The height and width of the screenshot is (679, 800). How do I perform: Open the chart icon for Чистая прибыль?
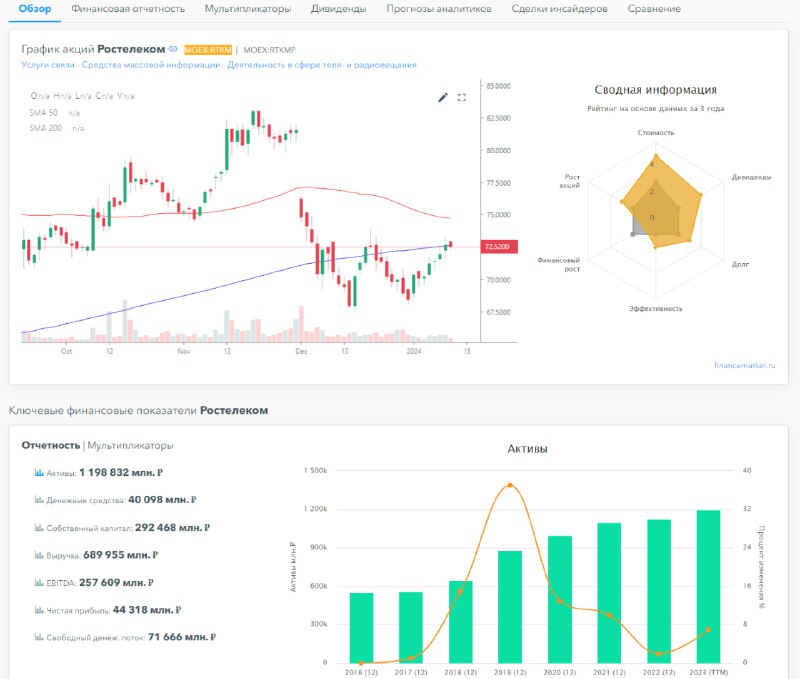tap(39, 610)
